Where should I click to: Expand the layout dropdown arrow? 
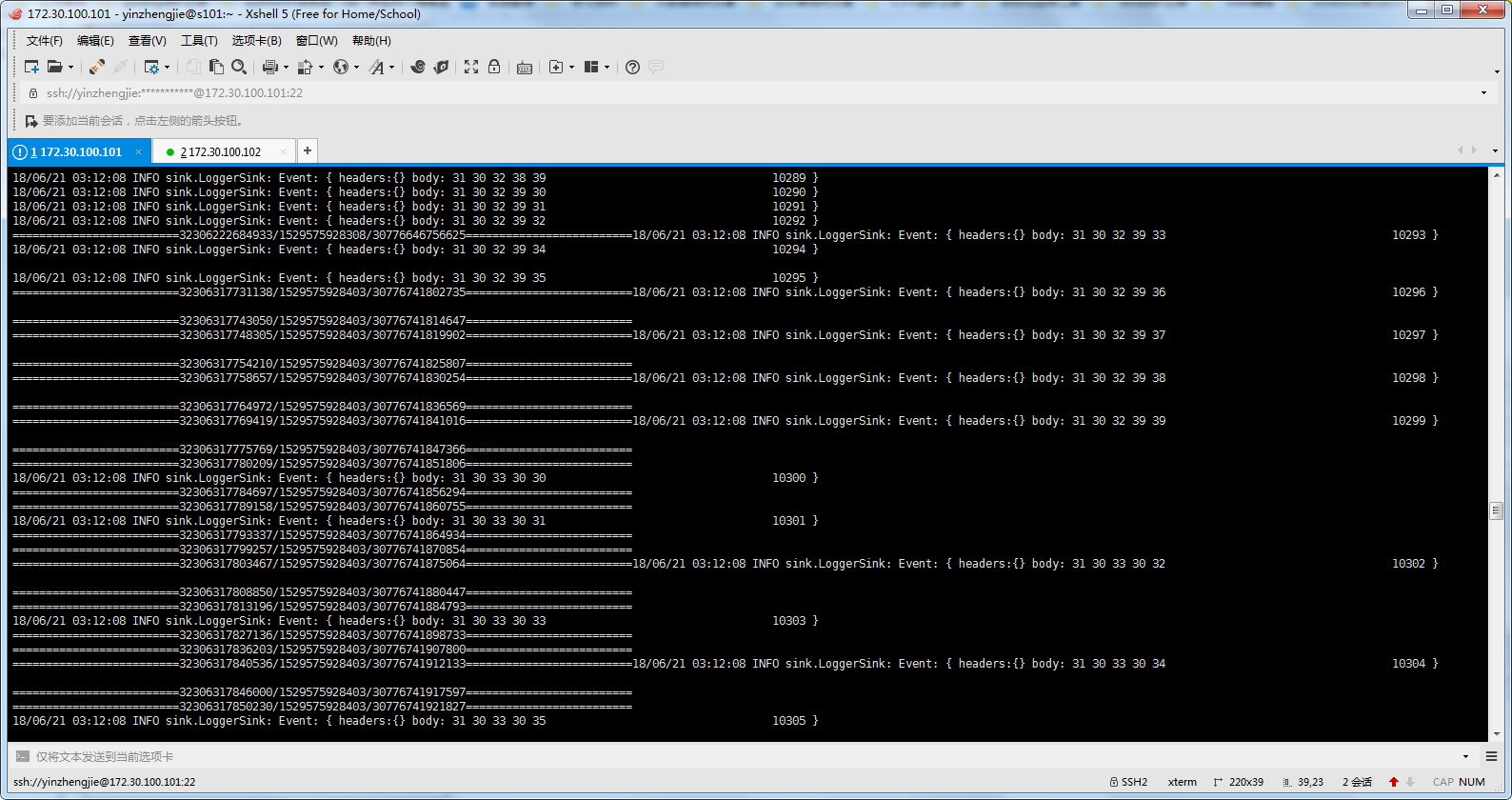[x=607, y=67]
